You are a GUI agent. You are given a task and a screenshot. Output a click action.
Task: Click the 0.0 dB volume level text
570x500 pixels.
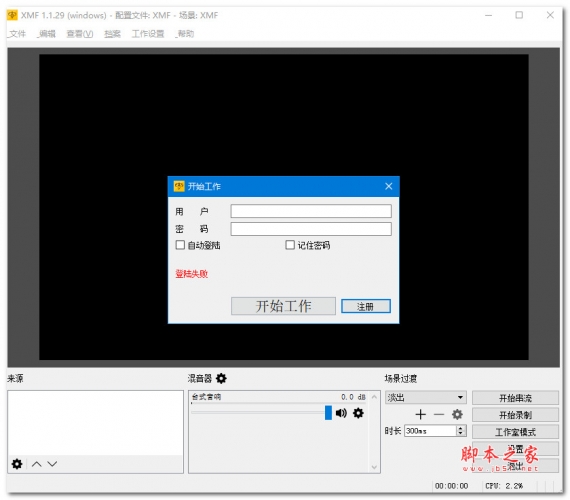(x=353, y=397)
